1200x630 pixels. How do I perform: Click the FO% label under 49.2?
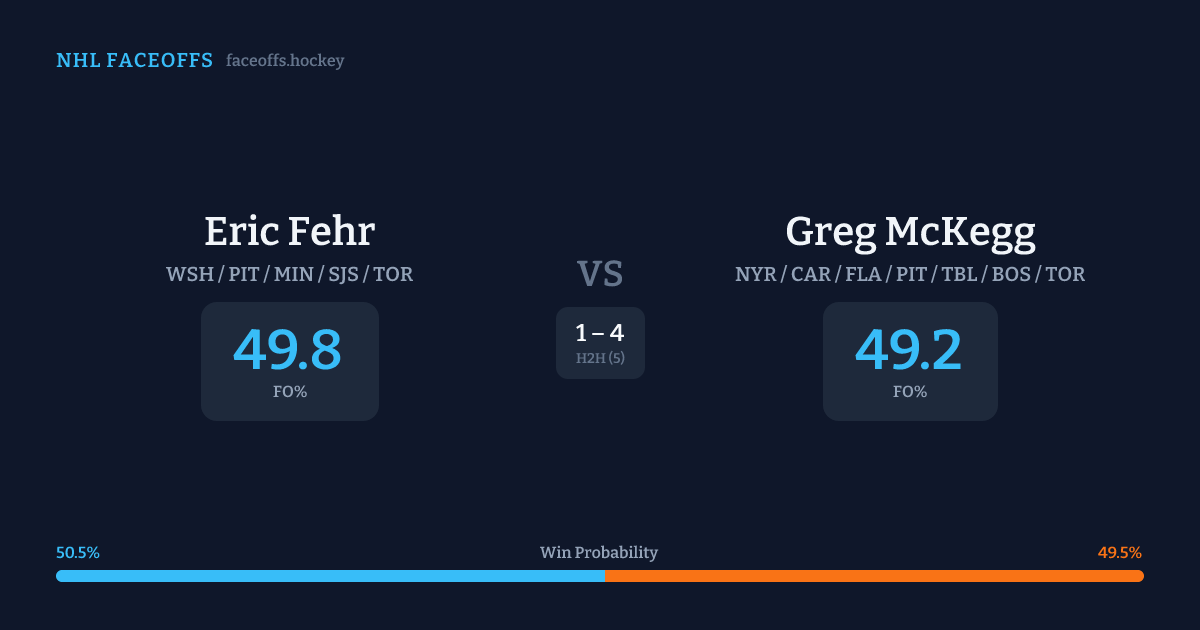[x=910, y=392]
